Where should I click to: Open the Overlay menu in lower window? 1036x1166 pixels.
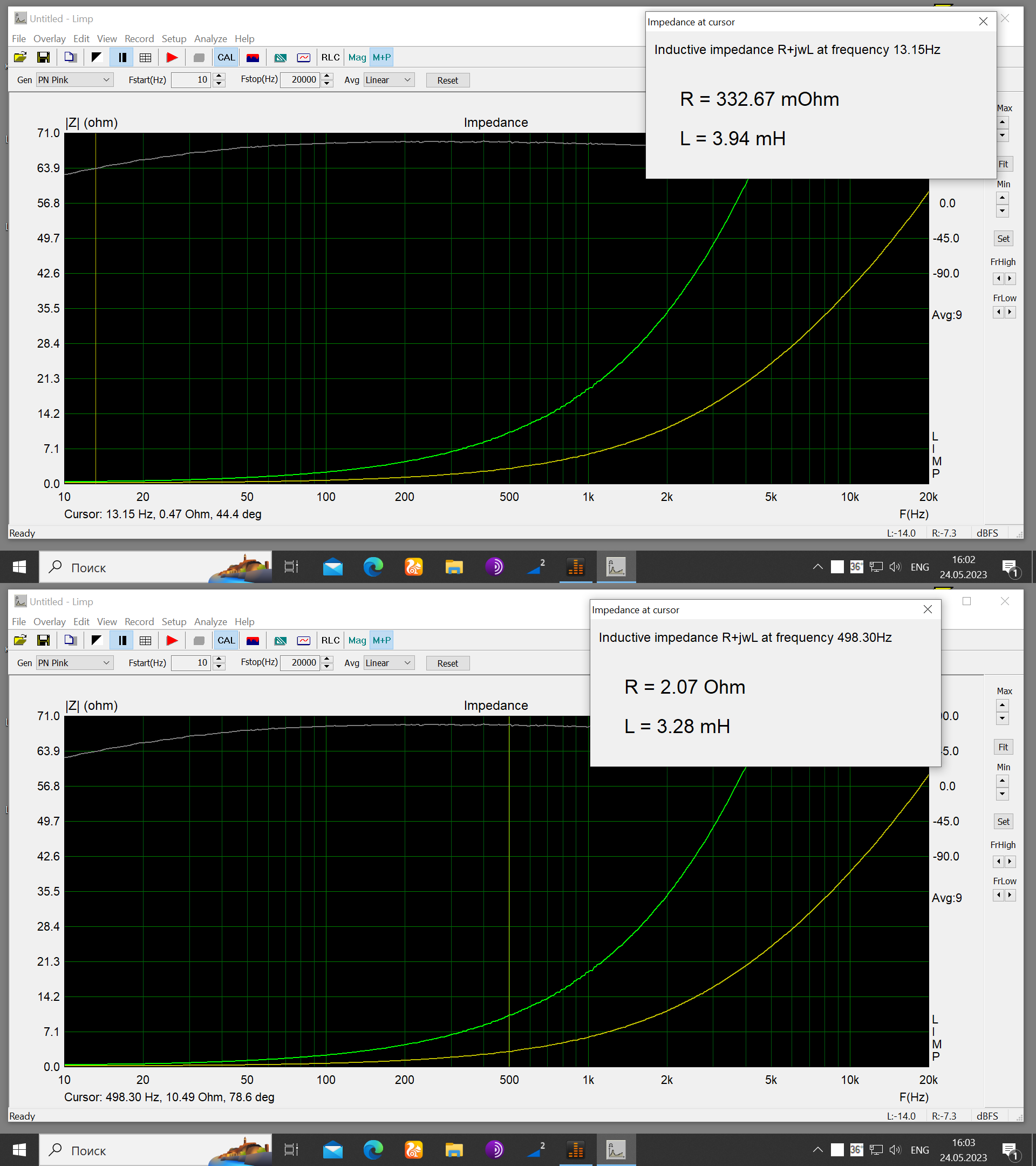tap(49, 622)
